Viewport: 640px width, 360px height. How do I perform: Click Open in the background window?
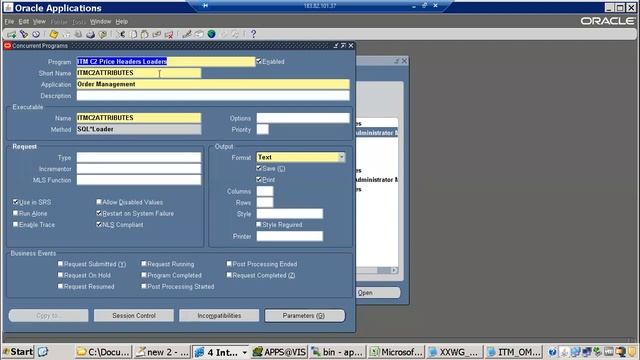click(x=378, y=293)
